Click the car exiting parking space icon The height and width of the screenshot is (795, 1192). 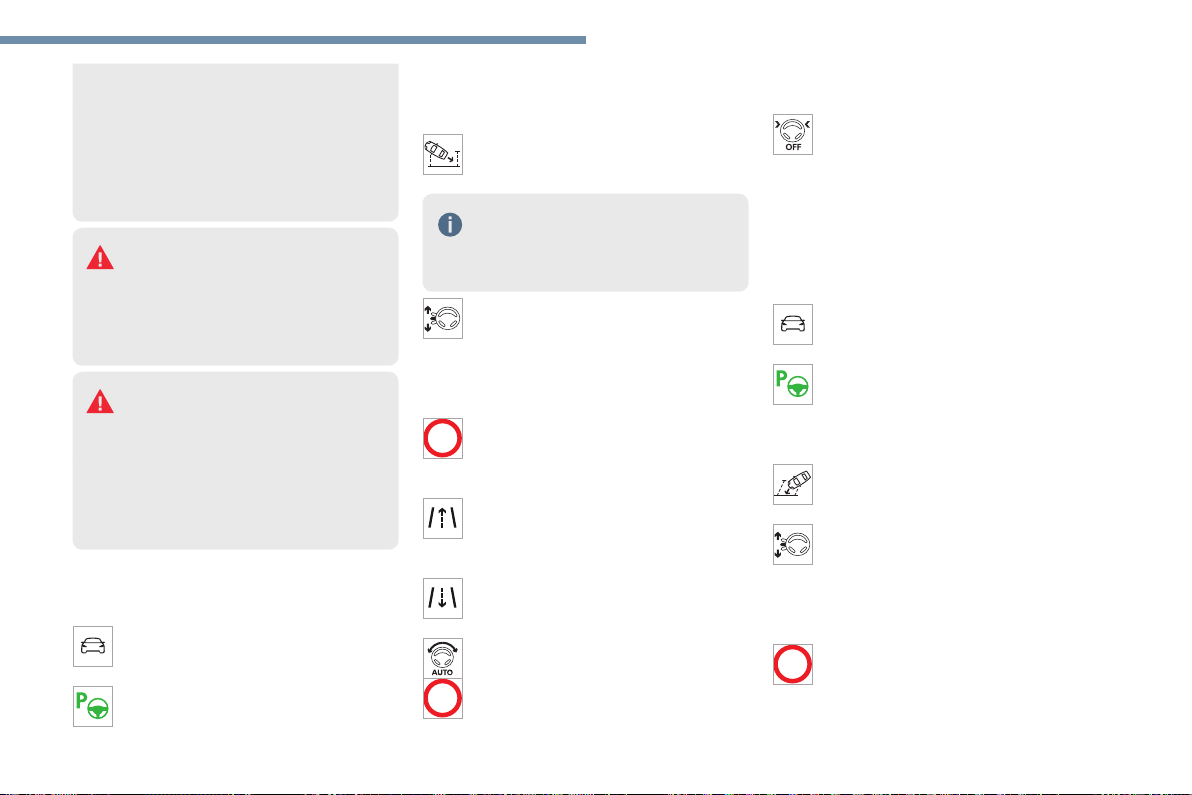pos(793,484)
